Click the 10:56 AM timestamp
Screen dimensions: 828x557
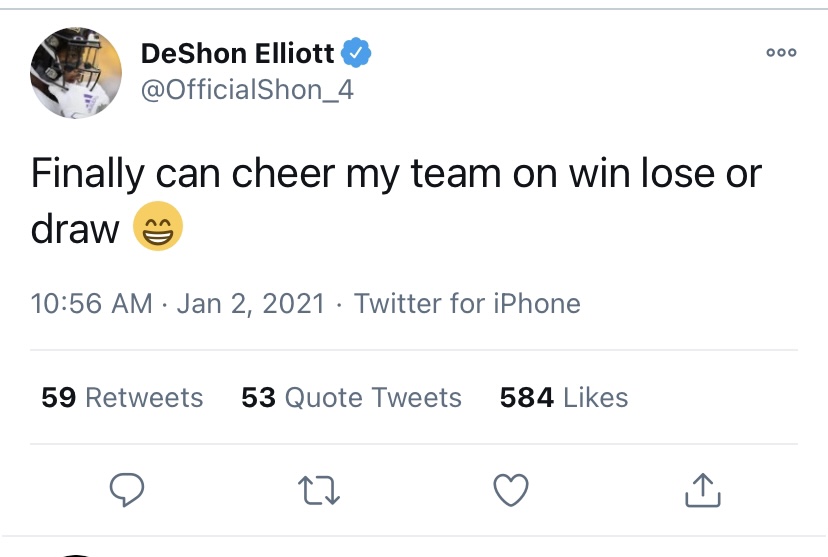[92, 303]
